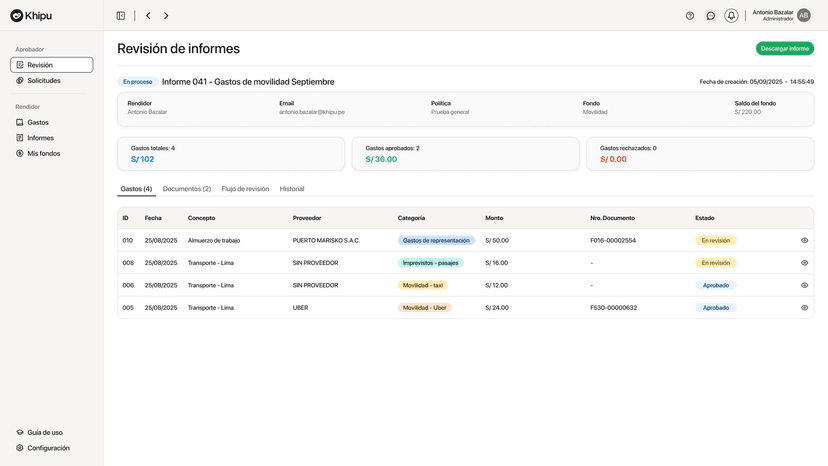This screenshot has height=466, width=828.
Task: View expense 008 with the eye icon
Action: coord(804,263)
